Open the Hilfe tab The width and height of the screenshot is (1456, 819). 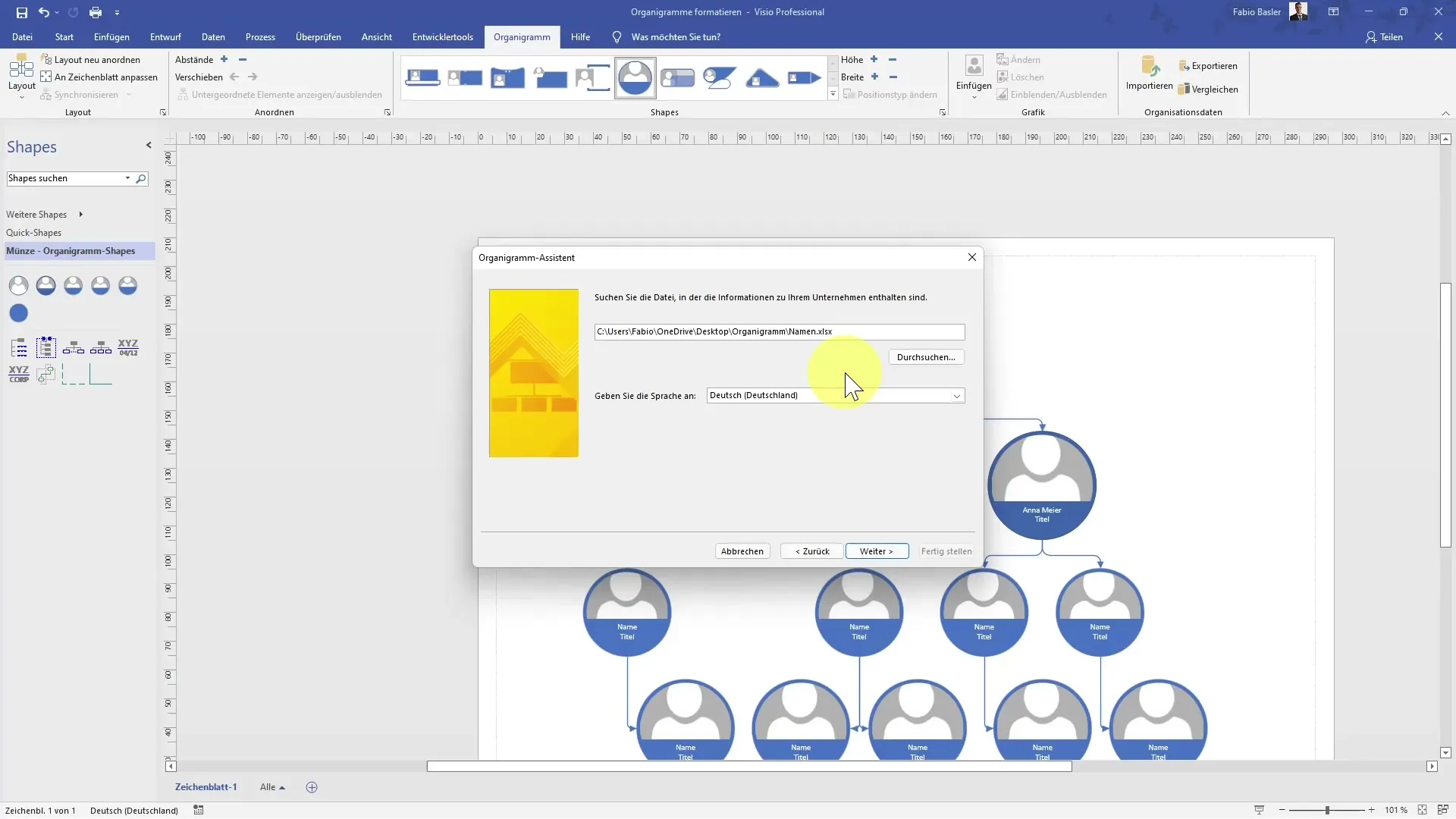tap(580, 36)
